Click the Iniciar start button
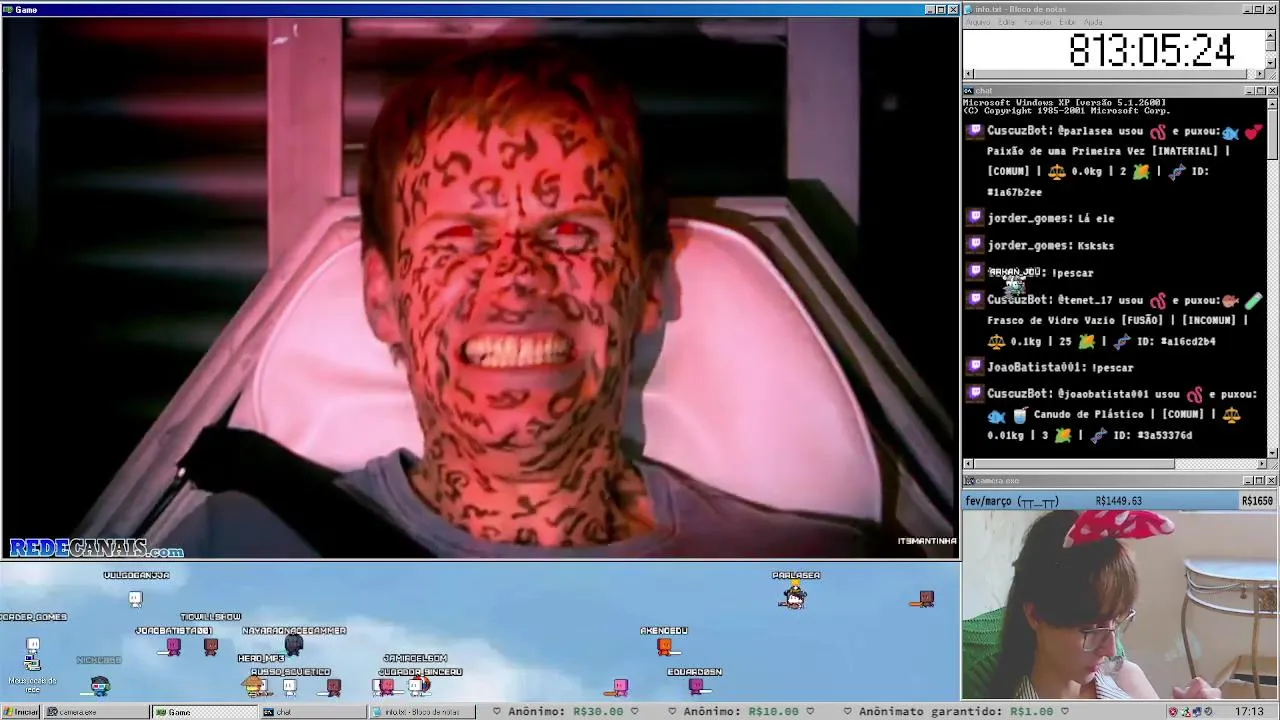1280x720 pixels. [21, 712]
